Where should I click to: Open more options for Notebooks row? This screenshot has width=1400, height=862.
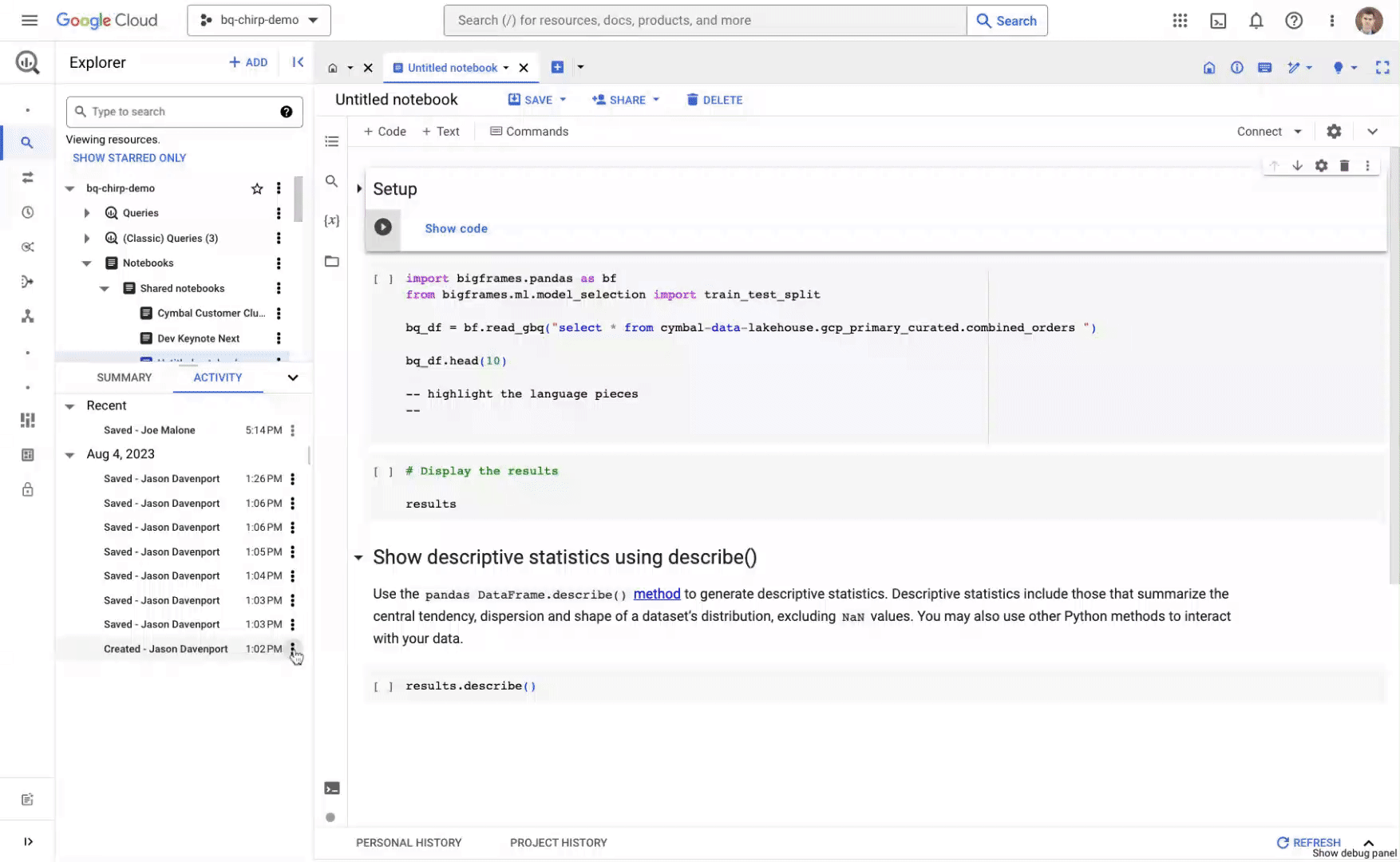(x=279, y=263)
